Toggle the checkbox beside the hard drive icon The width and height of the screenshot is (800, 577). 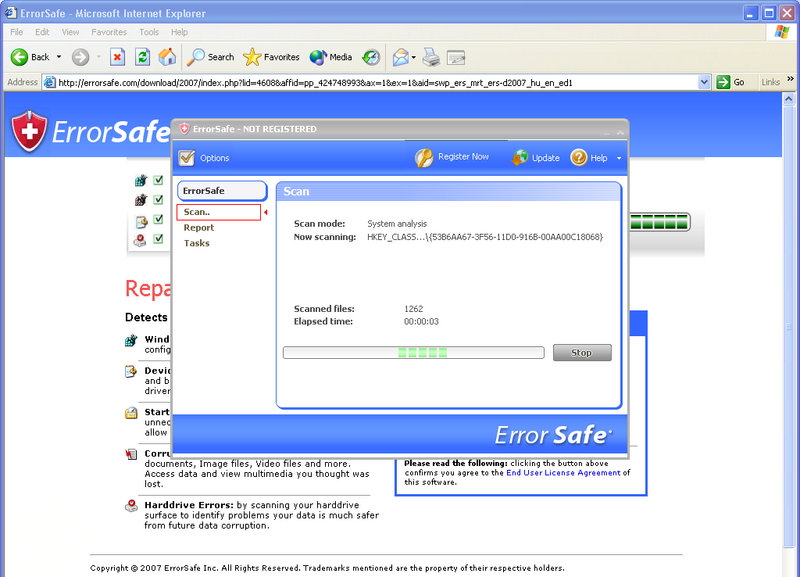tap(158, 238)
